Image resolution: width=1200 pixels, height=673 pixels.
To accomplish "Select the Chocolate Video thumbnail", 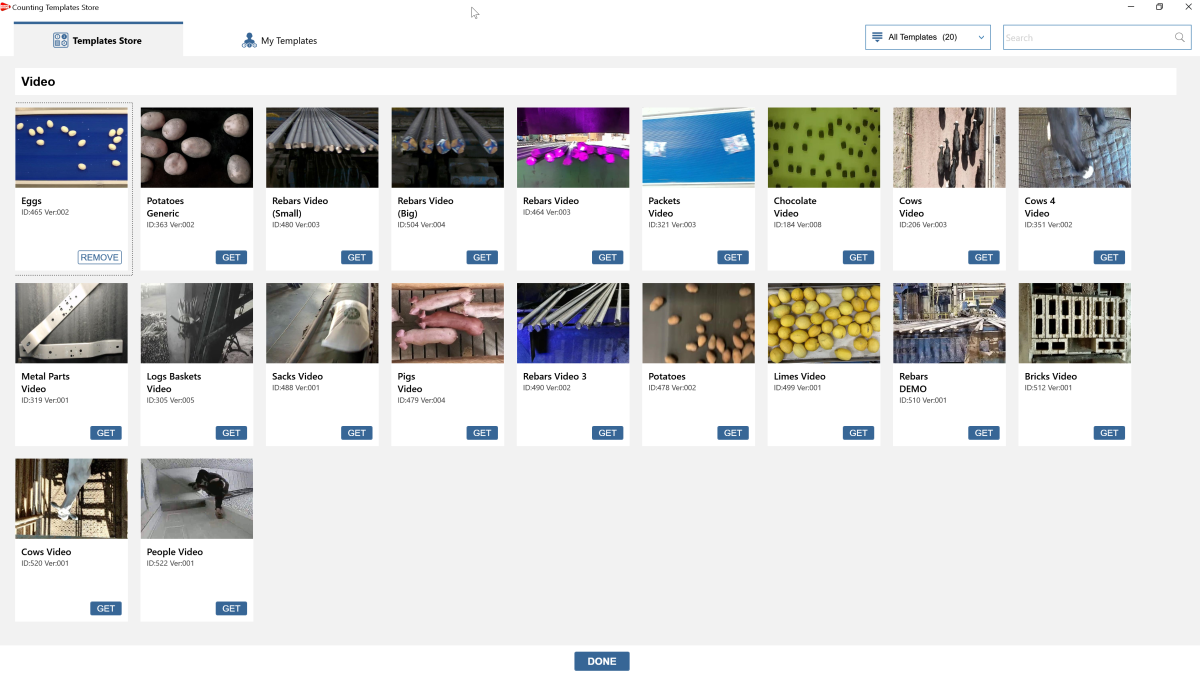I will coord(824,147).
